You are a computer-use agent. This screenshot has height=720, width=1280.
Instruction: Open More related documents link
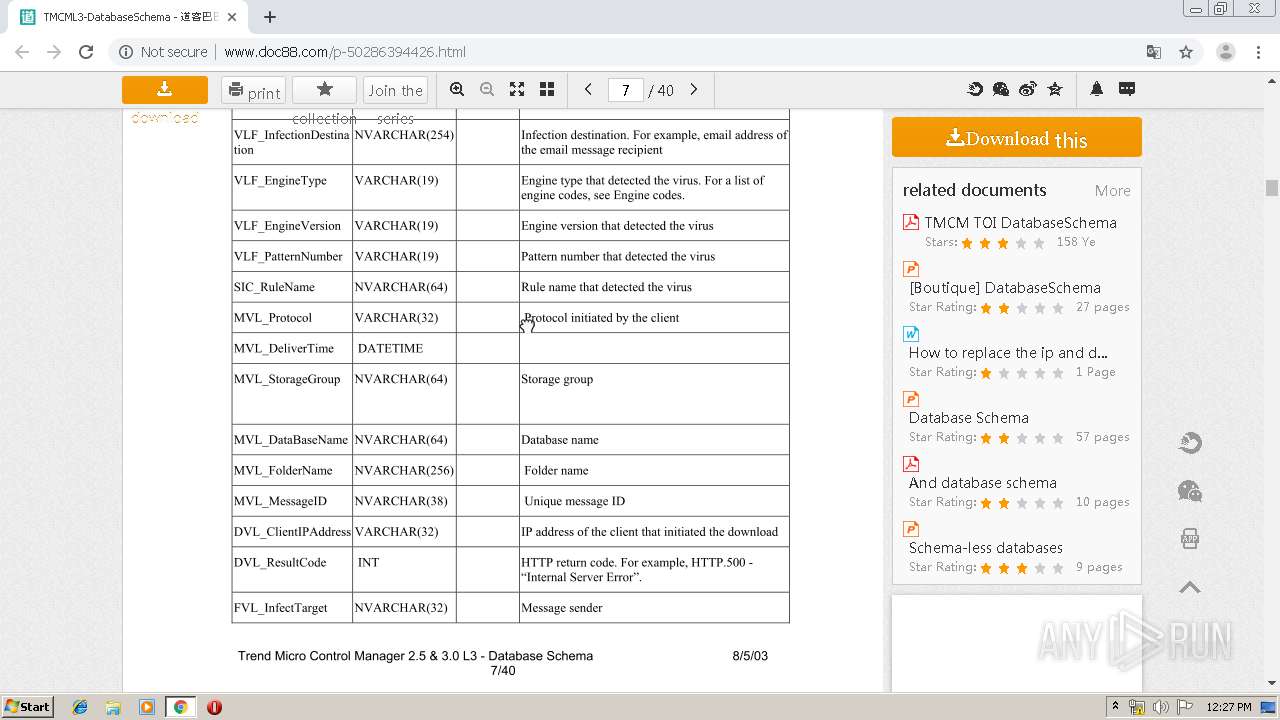pos(1112,191)
